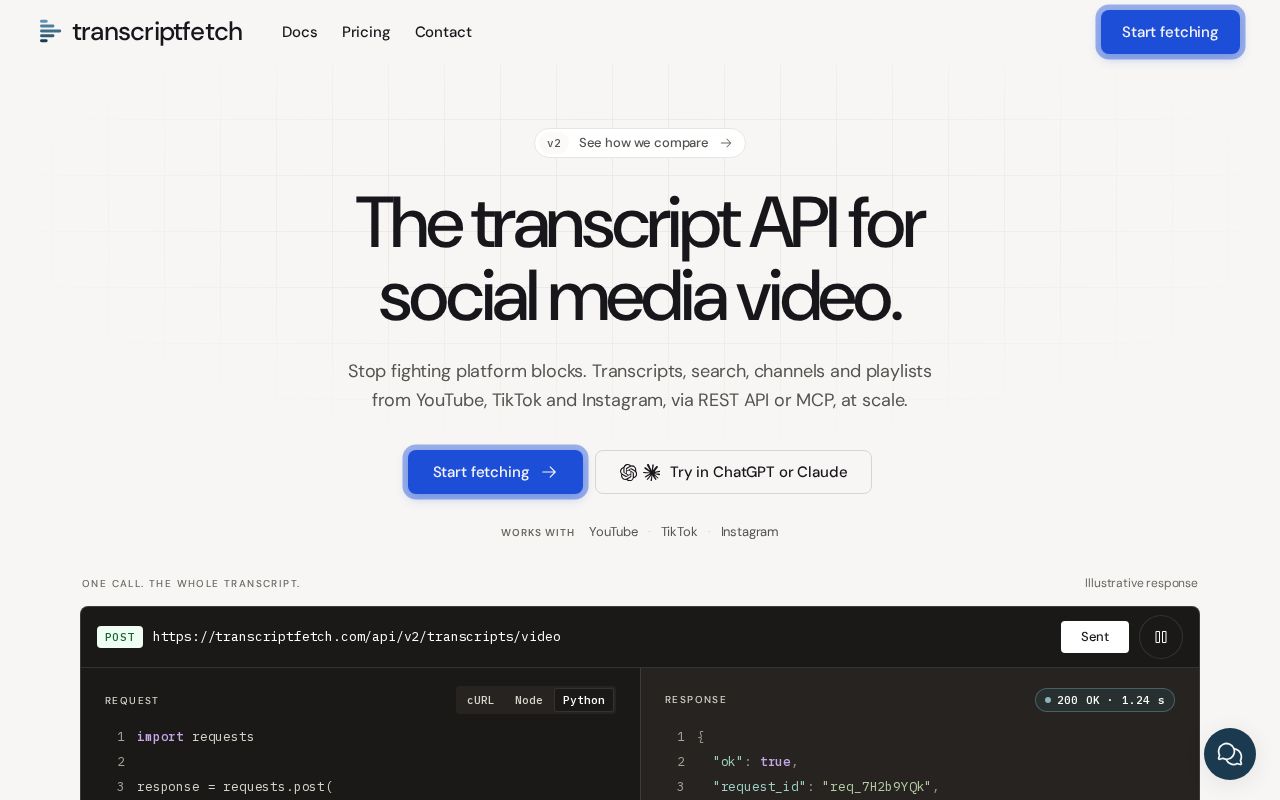Select Instagram in the works with list
The image size is (1280, 800).
click(749, 532)
